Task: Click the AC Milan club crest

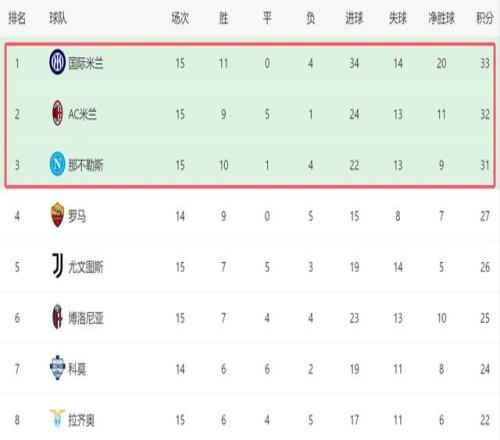Action: pyautogui.click(x=57, y=113)
